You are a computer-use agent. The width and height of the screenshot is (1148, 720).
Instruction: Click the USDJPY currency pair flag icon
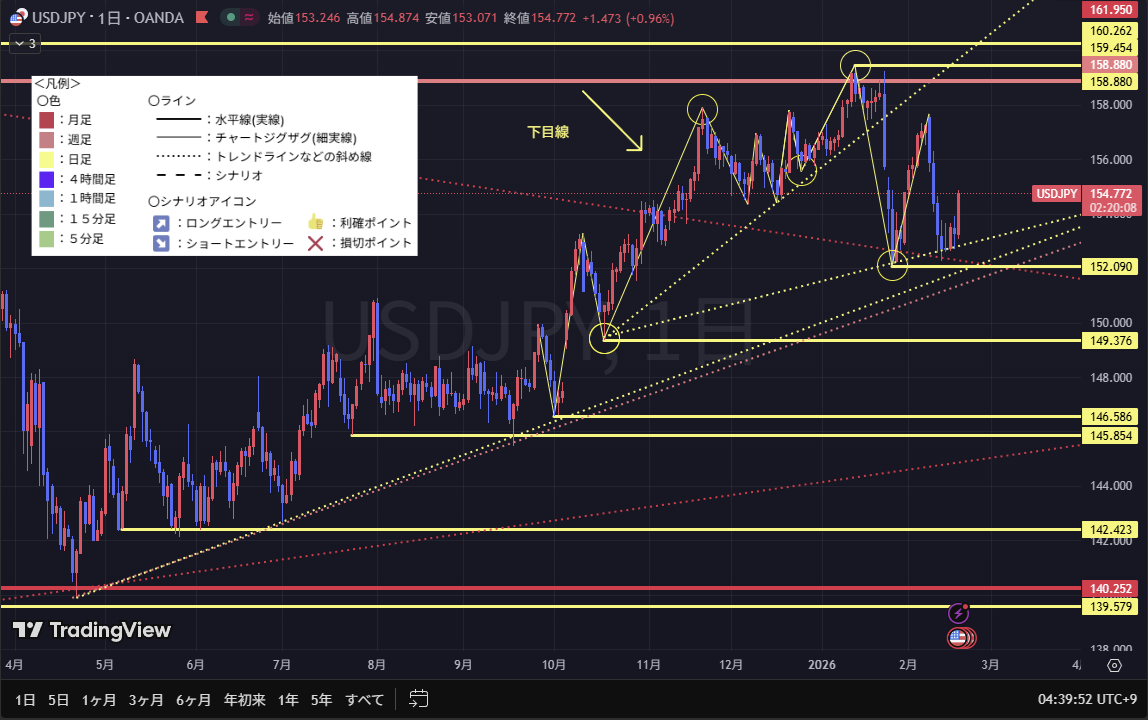(18, 17)
